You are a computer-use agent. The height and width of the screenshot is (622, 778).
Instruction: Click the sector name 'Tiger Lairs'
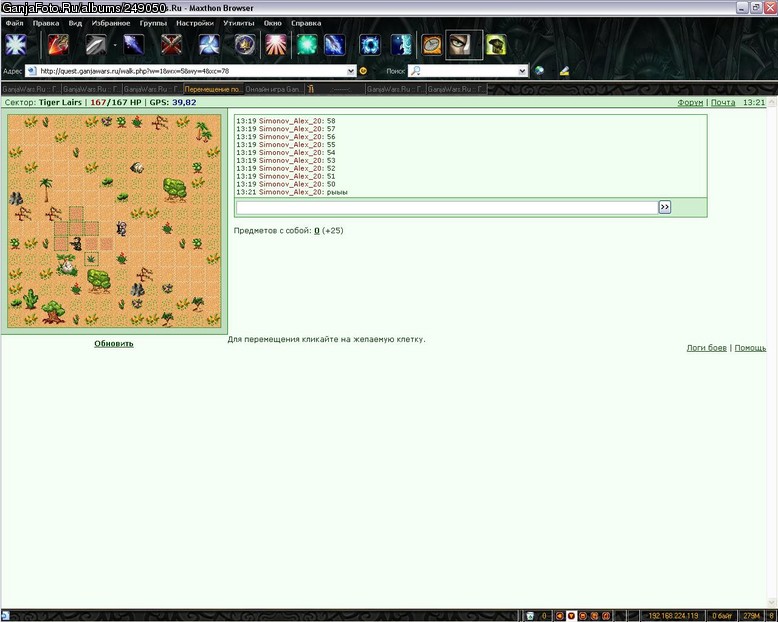pyautogui.click(x=60, y=102)
